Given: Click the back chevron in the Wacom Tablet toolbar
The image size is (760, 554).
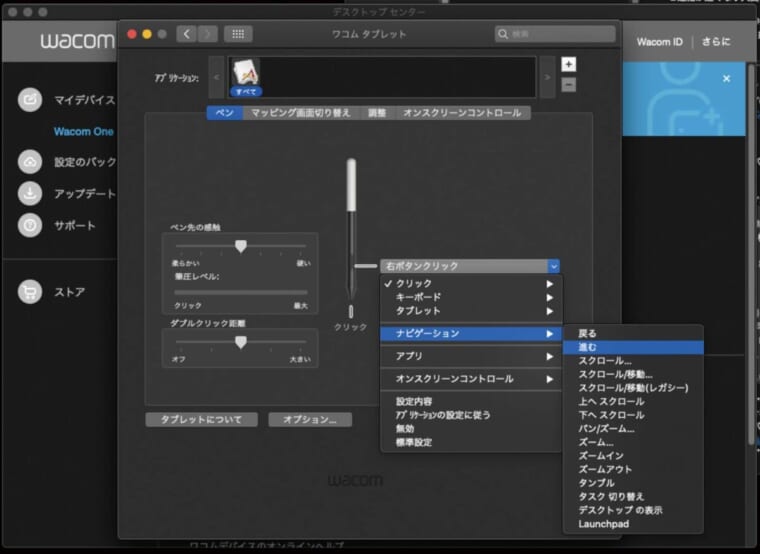Looking at the screenshot, I should pos(187,34).
